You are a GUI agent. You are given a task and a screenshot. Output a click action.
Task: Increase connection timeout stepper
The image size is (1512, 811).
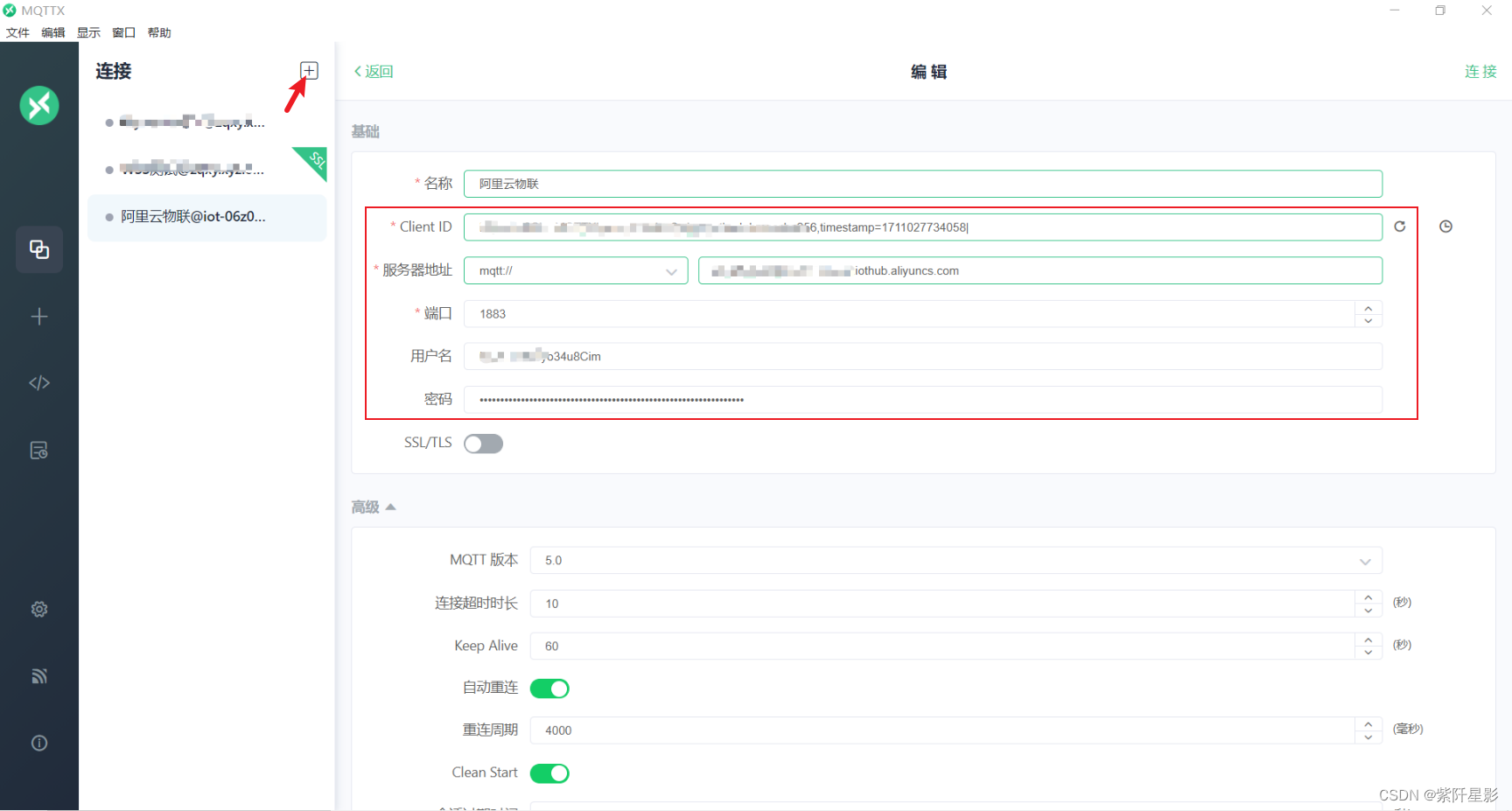pos(1368,598)
